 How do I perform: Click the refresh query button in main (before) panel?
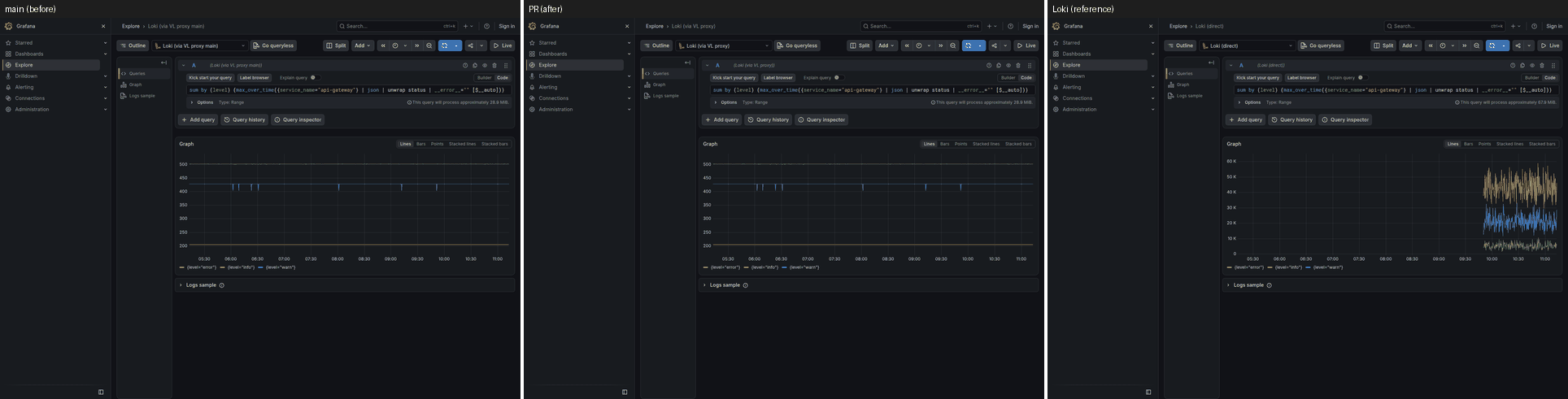point(445,46)
